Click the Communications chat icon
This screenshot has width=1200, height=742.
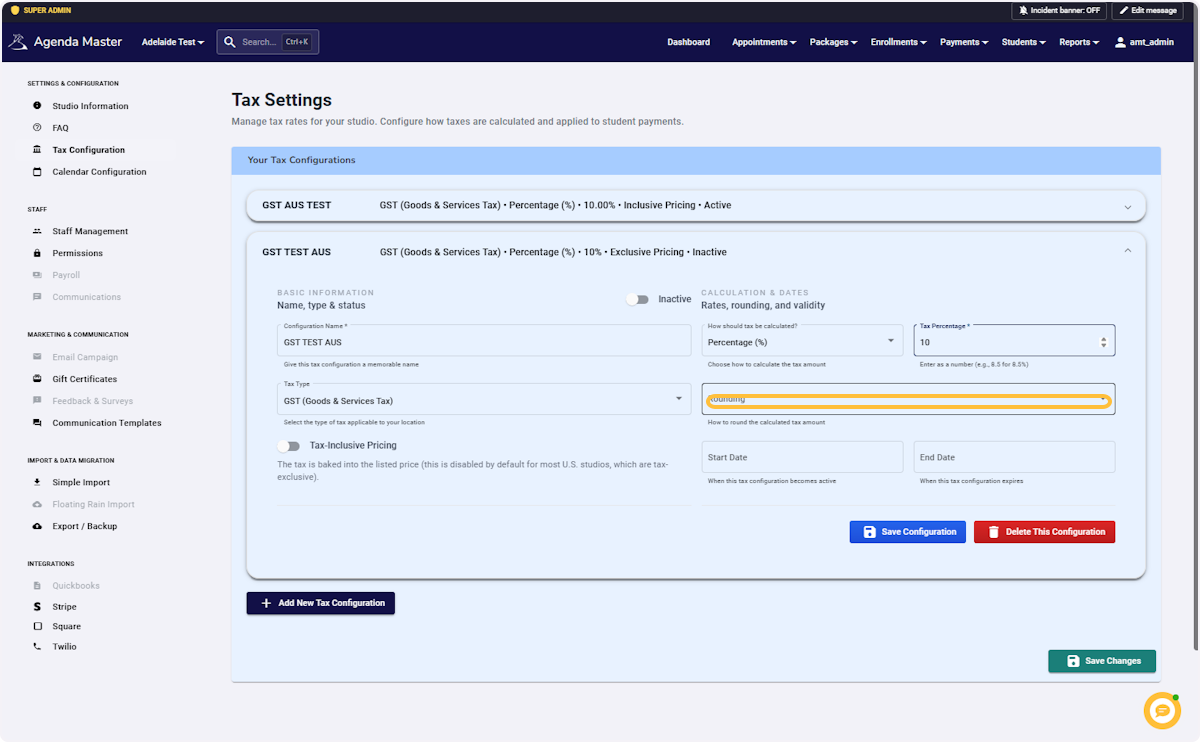pos(37,297)
